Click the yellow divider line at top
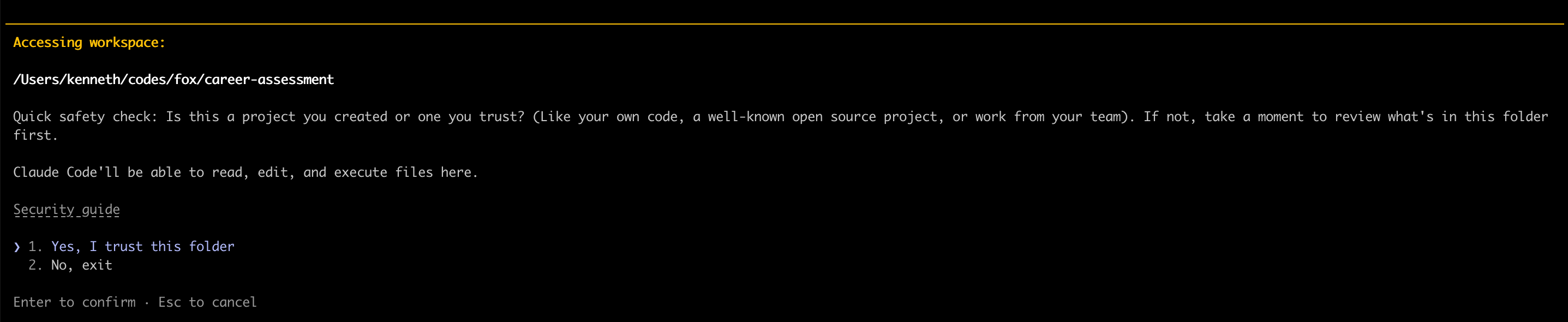Viewport: 1568px width, 322px height. tap(784, 23)
